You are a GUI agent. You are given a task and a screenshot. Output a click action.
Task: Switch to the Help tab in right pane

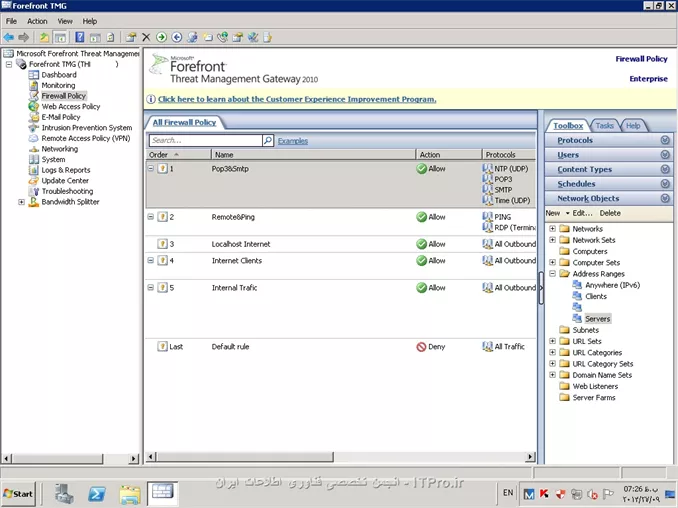tap(633, 126)
